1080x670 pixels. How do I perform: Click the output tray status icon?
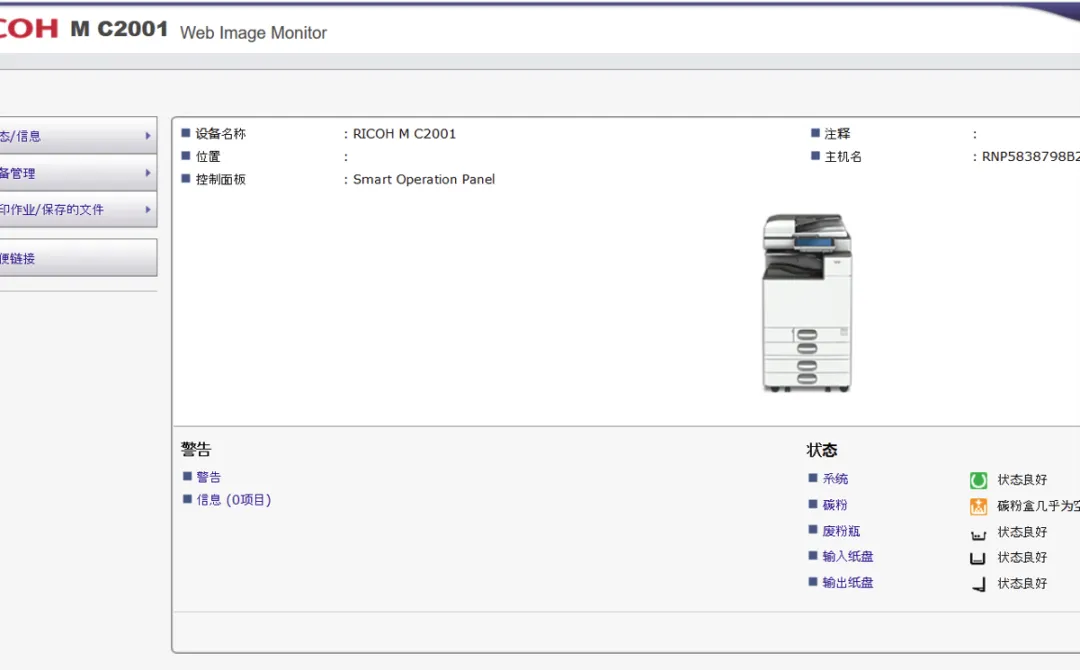click(979, 584)
